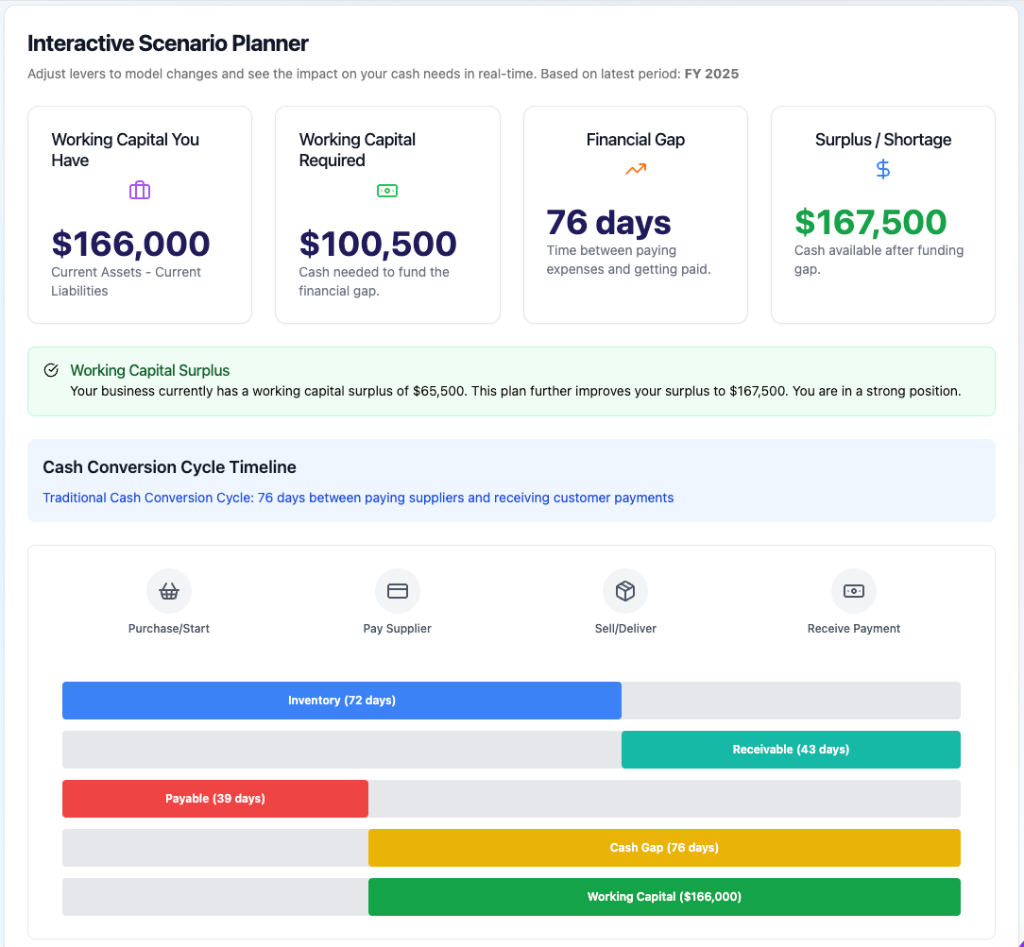Click the Payable (39 days) red bar
Viewport: 1024px width, 947px height.
pos(215,799)
